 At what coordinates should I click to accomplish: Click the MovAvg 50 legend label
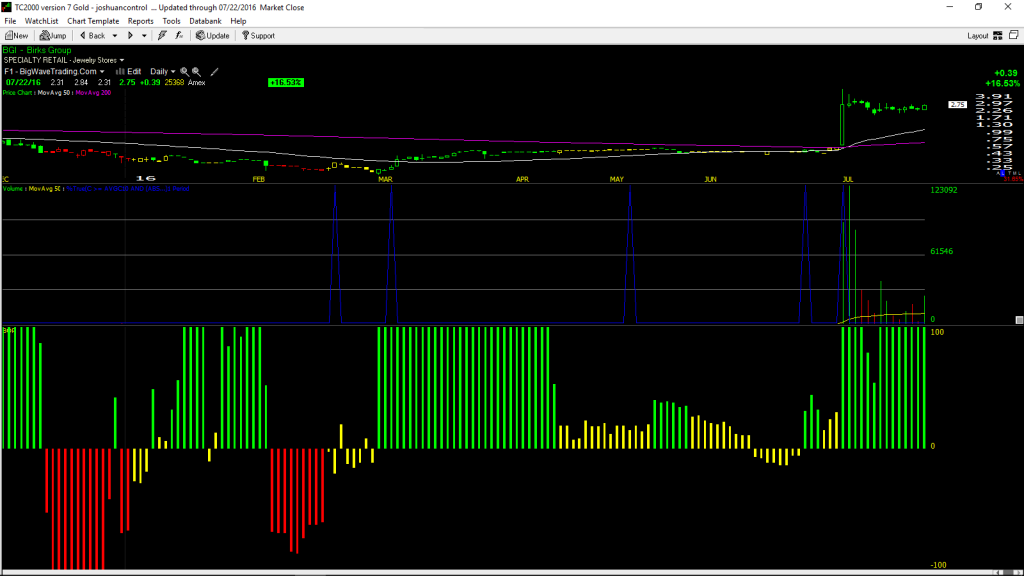click(x=54, y=93)
